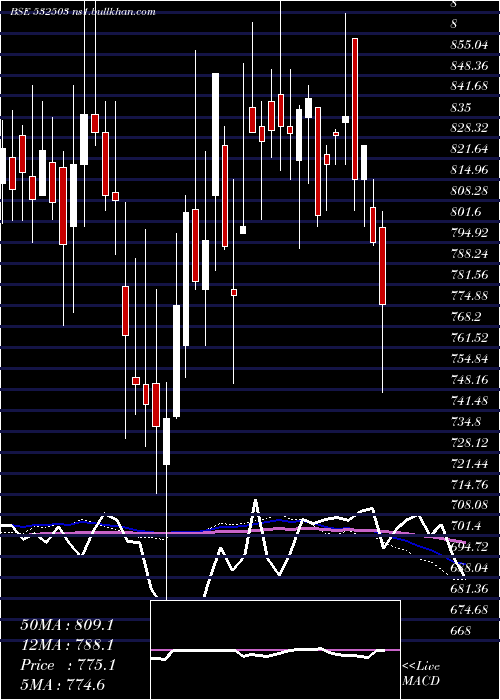Click the 821.64 price level label

[x=469, y=149]
